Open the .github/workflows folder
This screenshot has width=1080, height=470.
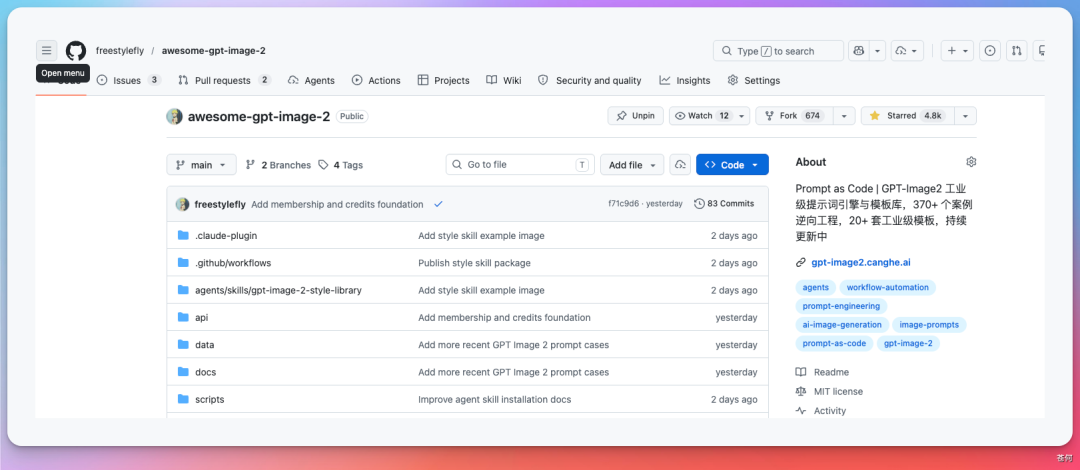[233, 263]
